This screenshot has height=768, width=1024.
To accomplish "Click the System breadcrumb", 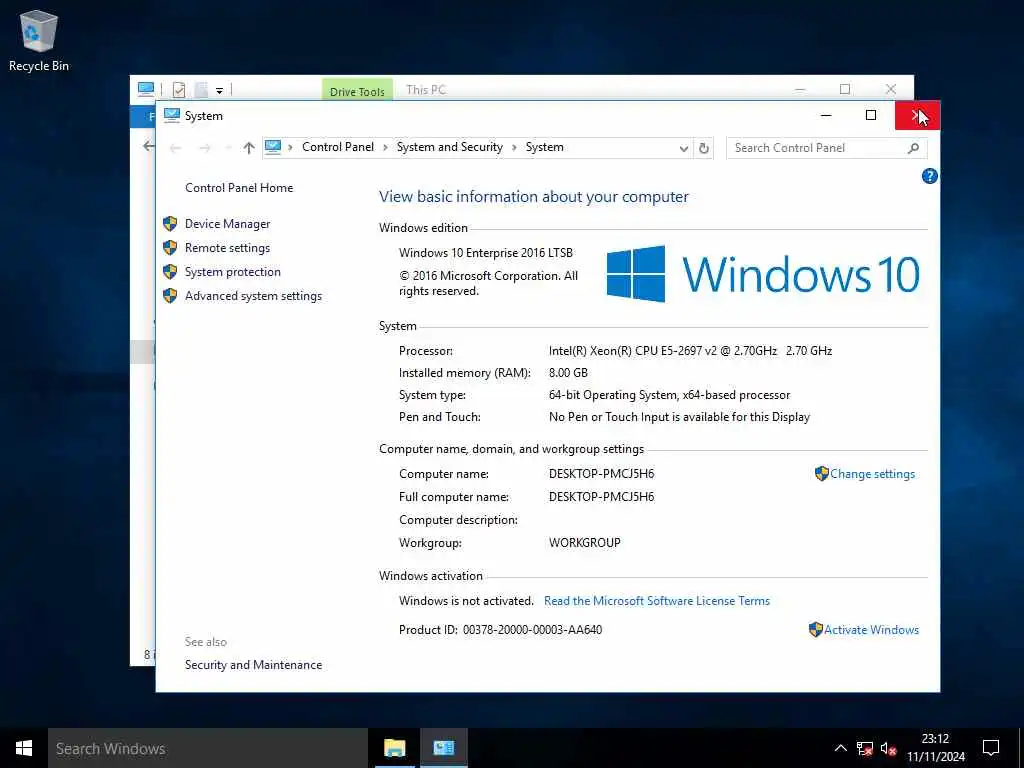I will click(x=545, y=148).
